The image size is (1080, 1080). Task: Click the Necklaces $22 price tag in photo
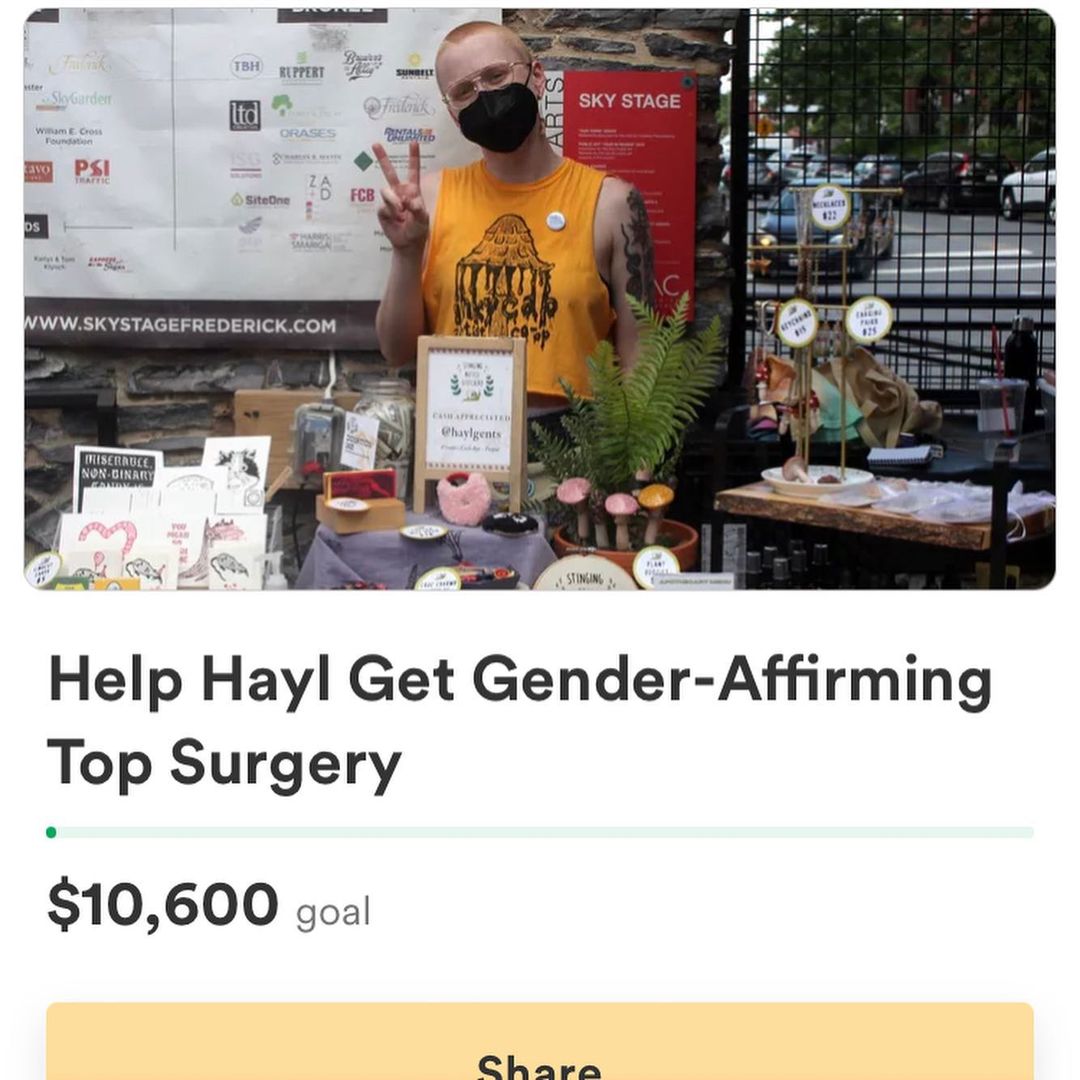(829, 207)
